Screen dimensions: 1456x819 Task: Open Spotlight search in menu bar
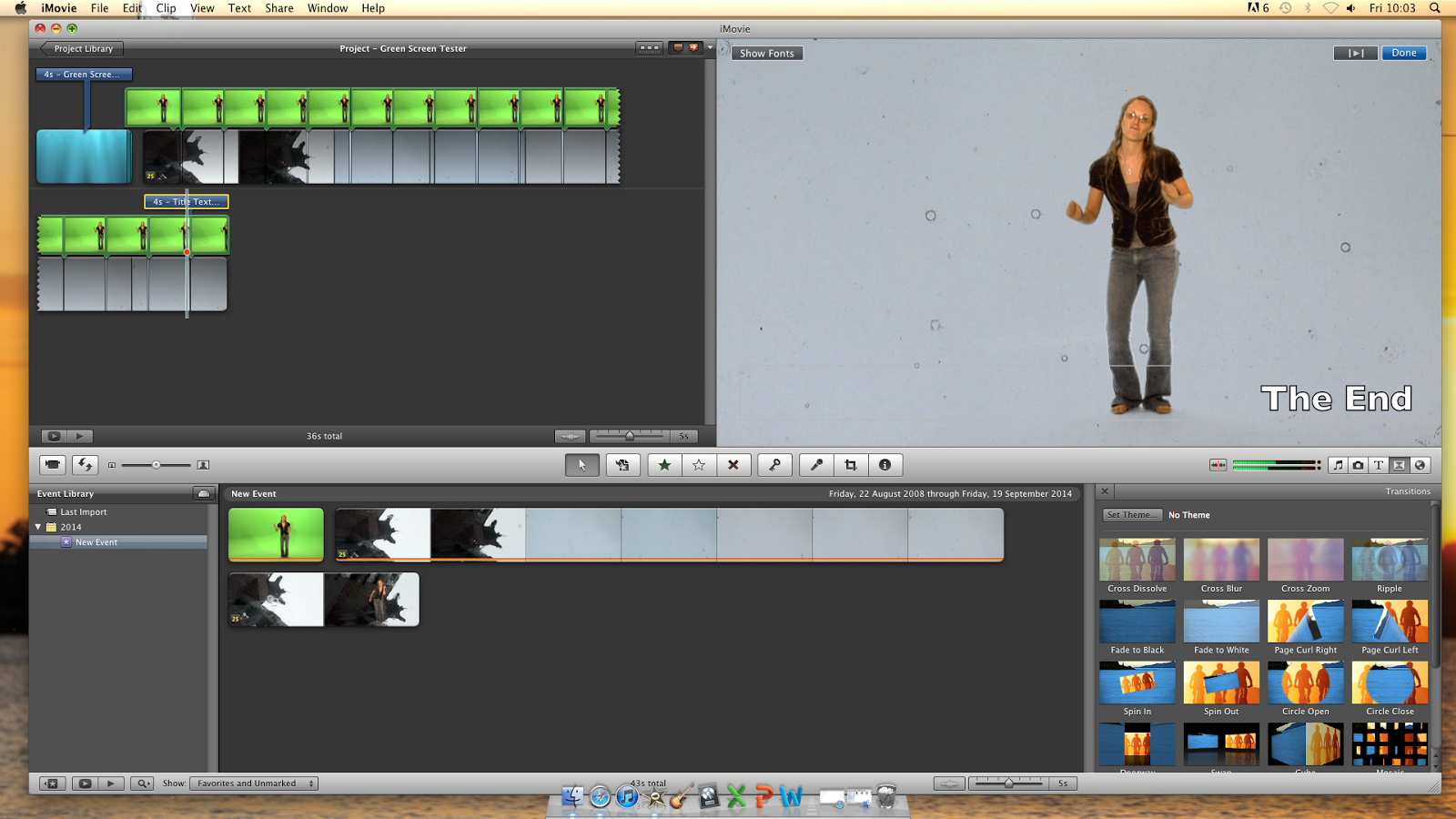[x=1435, y=8]
